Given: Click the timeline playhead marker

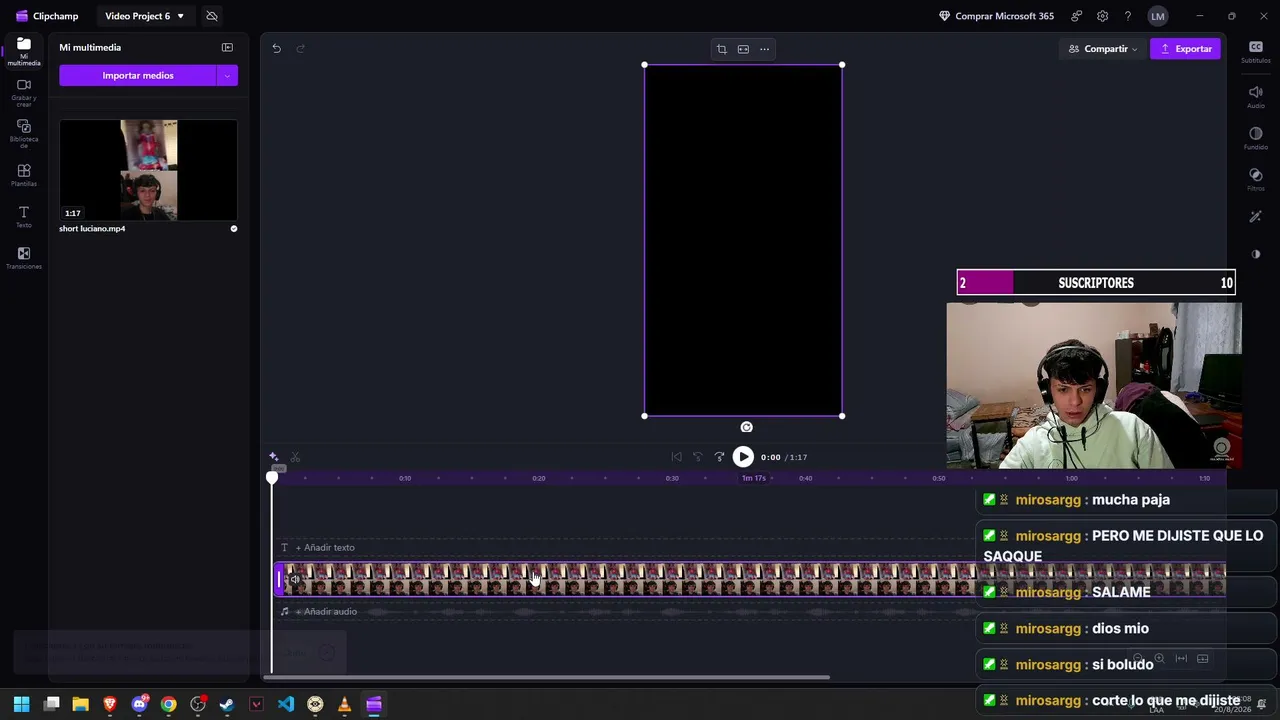Looking at the screenshot, I should pyautogui.click(x=272, y=478).
